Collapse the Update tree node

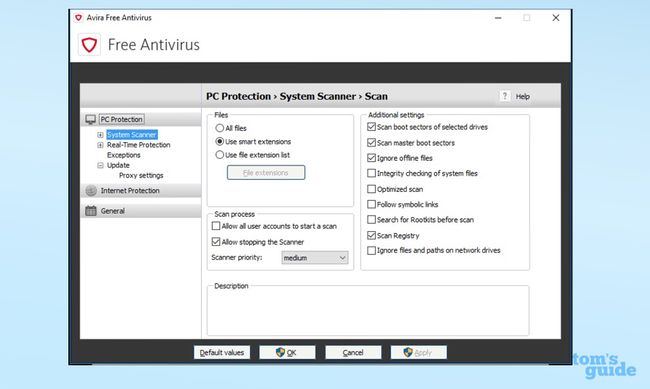pos(100,165)
